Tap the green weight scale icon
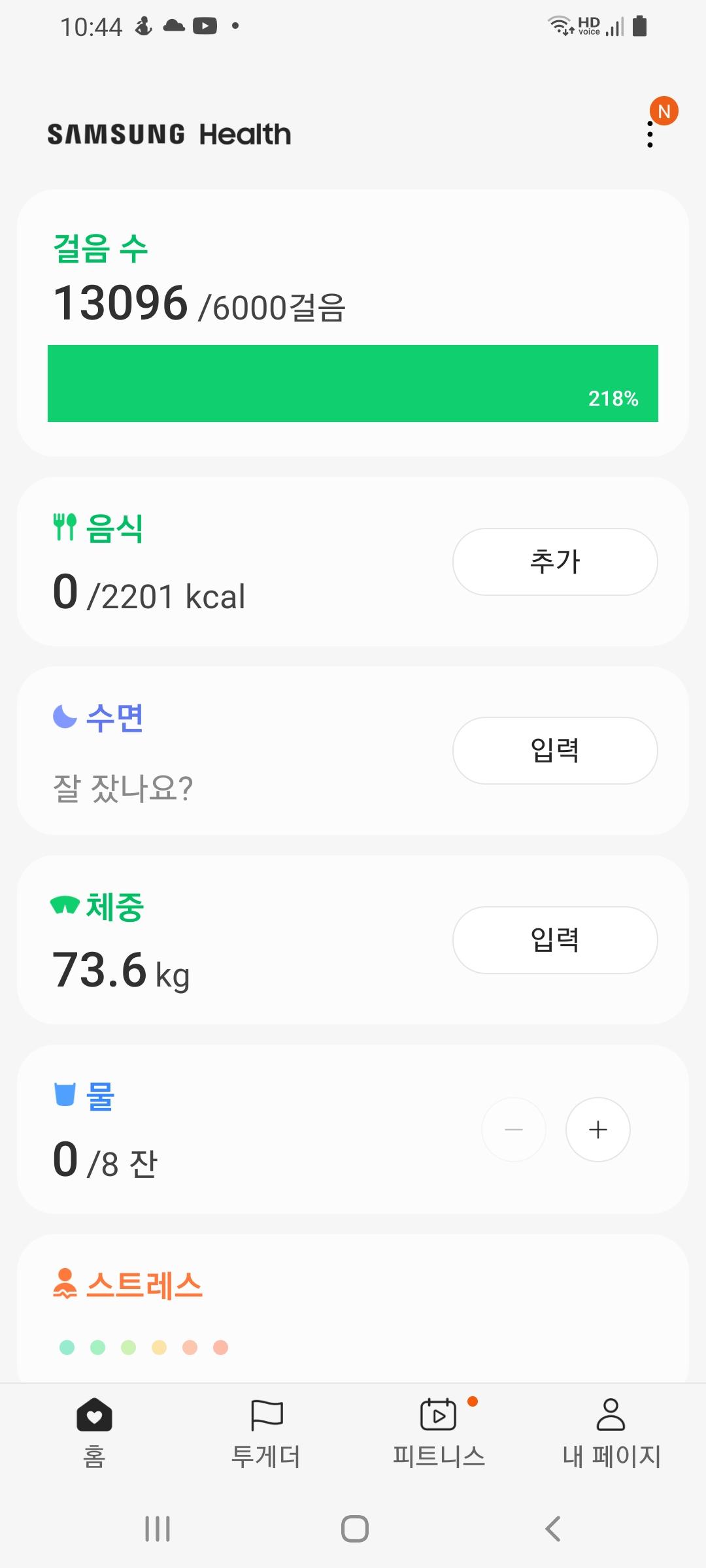The width and height of the screenshot is (706, 1568). click(x=65, y=906)
